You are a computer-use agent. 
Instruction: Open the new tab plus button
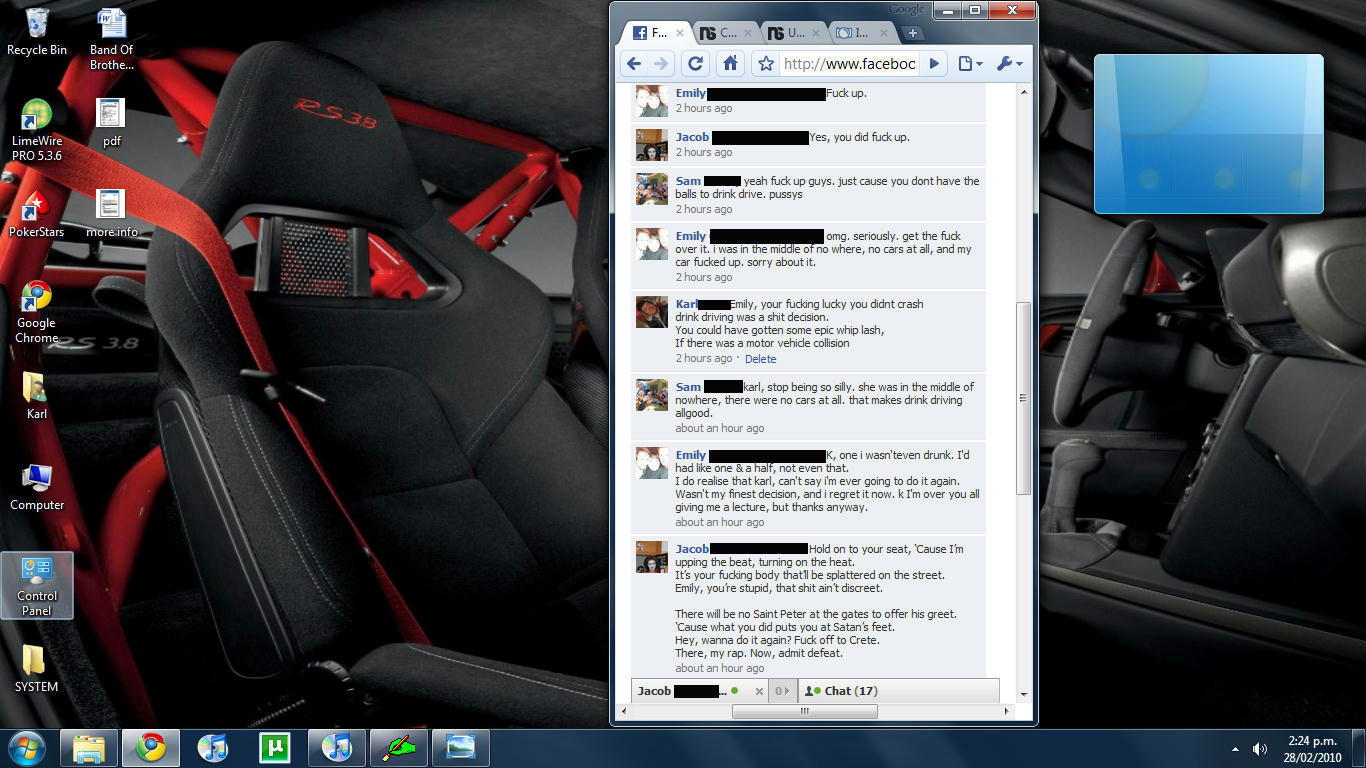(x=912, y=33)
